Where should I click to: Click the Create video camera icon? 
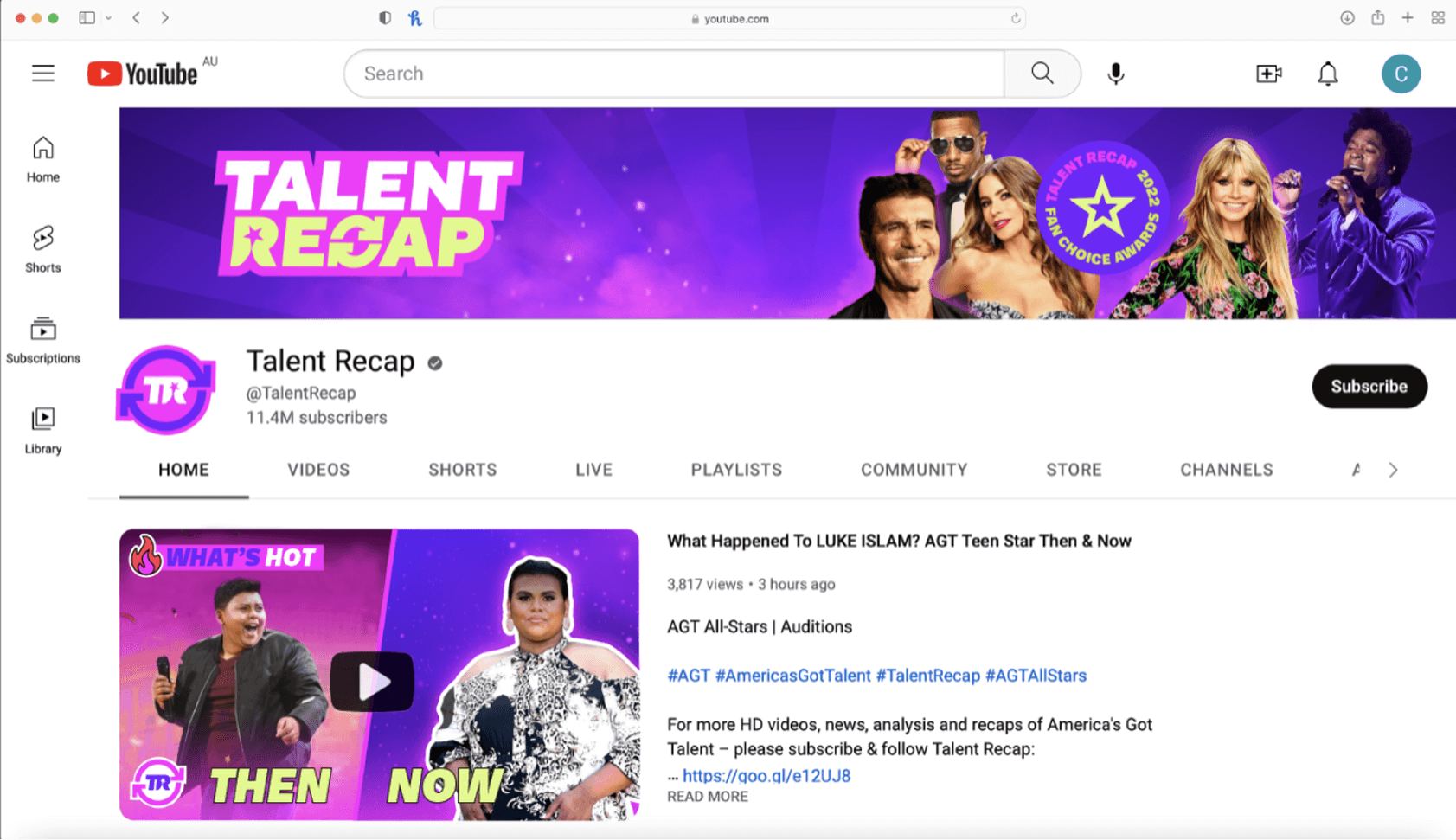tap(1268, 74)
